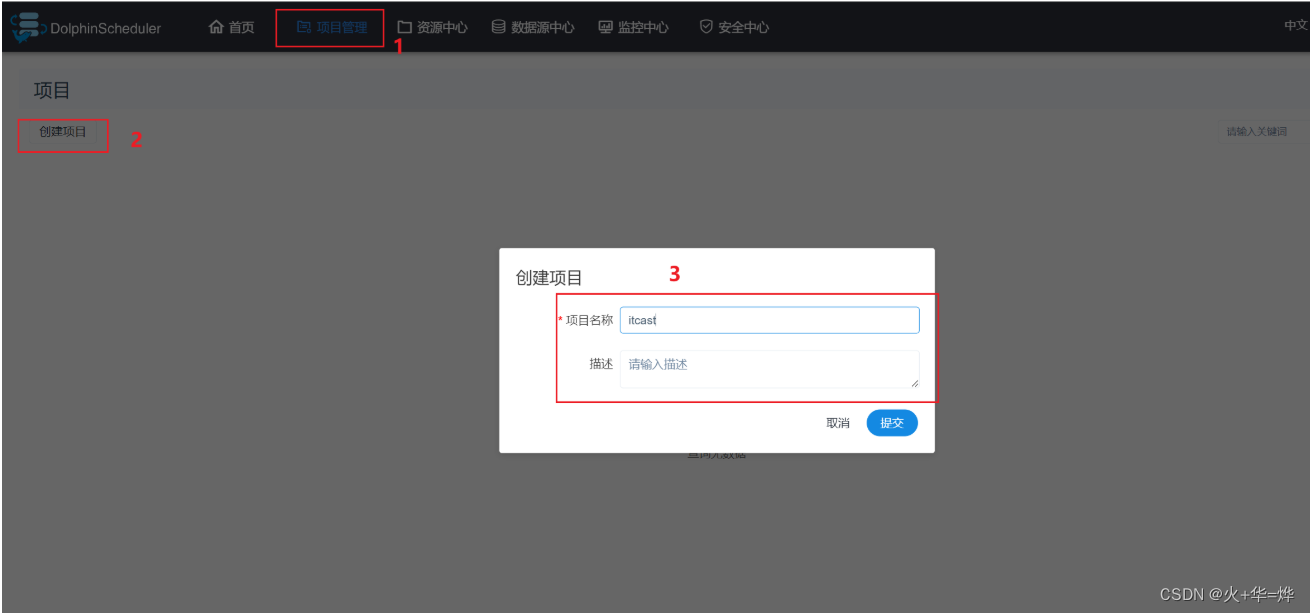This screenshot has width=1310, height=613.
Task: Open the 项目管理 menu
Action: (x=332, y=27)
